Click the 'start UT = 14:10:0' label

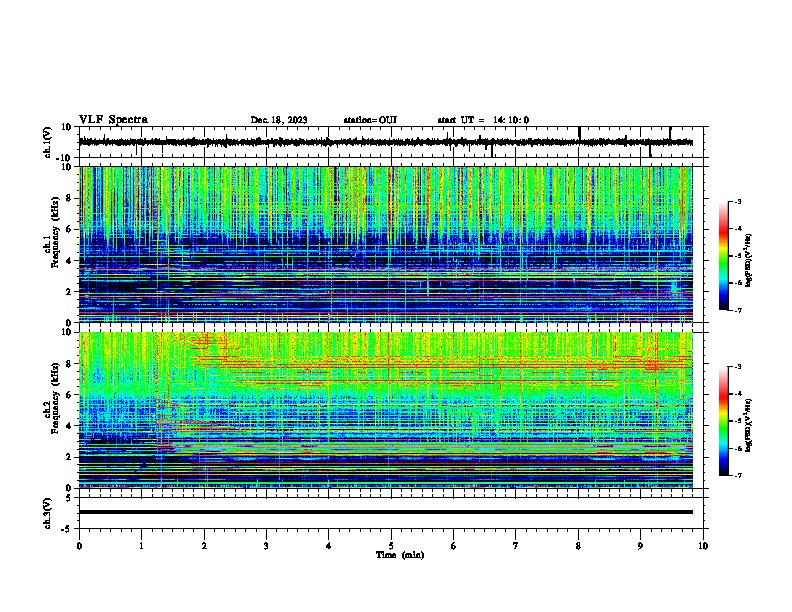483,120
